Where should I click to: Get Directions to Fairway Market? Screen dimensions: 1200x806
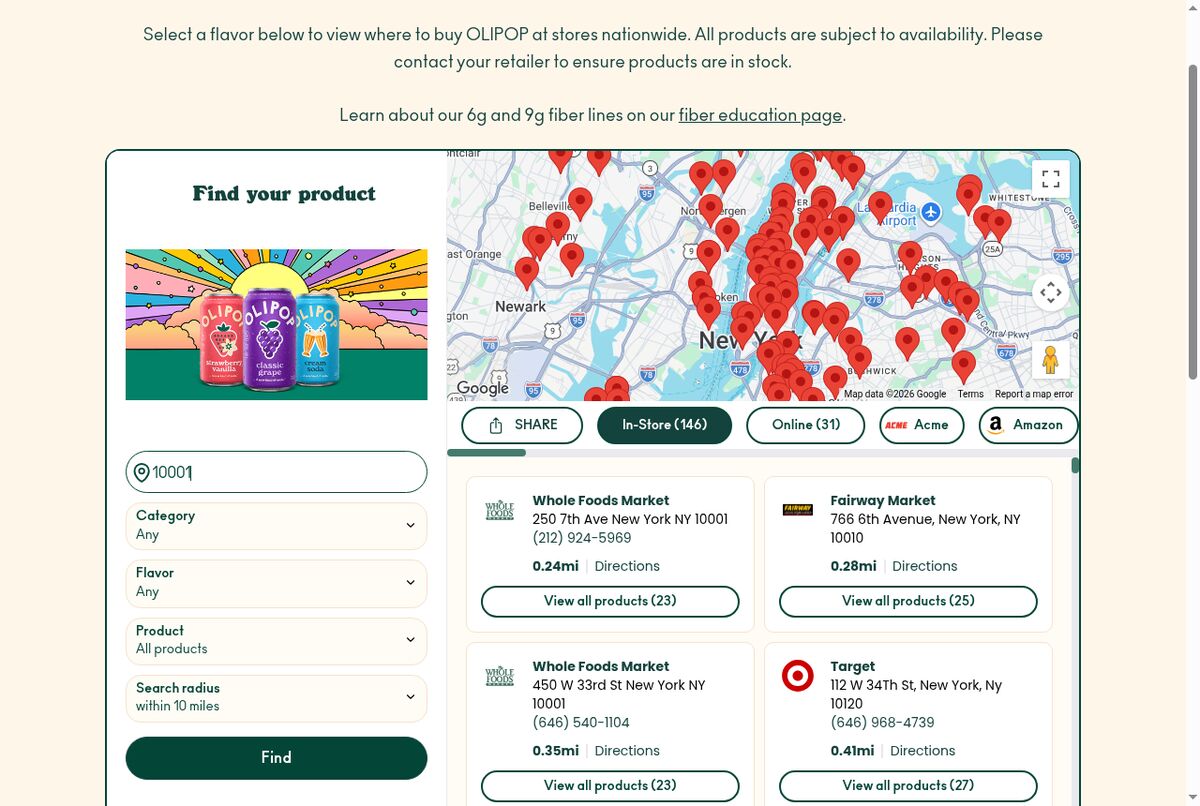point(925,566)
